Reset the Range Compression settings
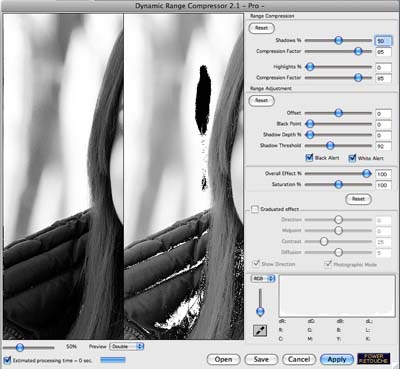This screenshot has width=400, height=369. pos(262,28)
